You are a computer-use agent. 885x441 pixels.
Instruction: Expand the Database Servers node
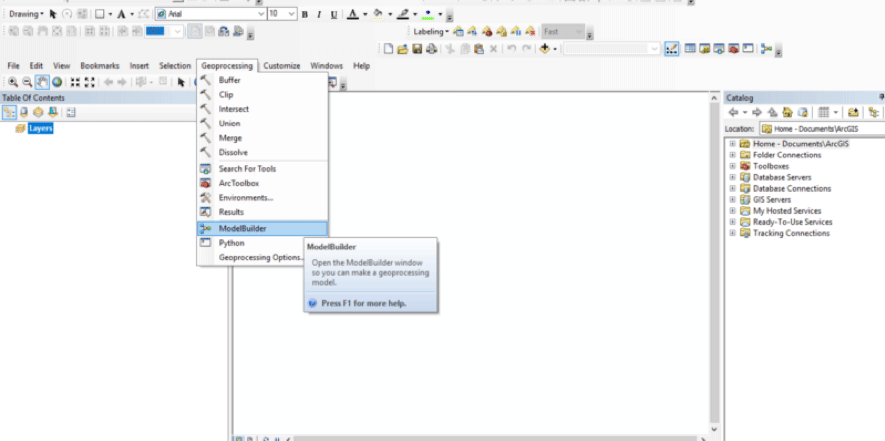coord(732,177)
